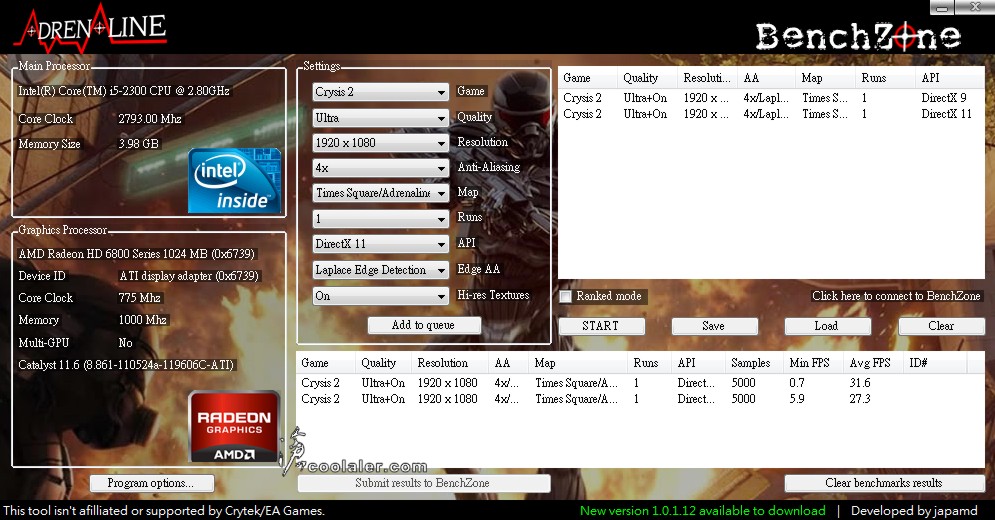Screen dimensions: 995x520
Task: Click queue list Runs column header
Action: click(x=885, y=78)
